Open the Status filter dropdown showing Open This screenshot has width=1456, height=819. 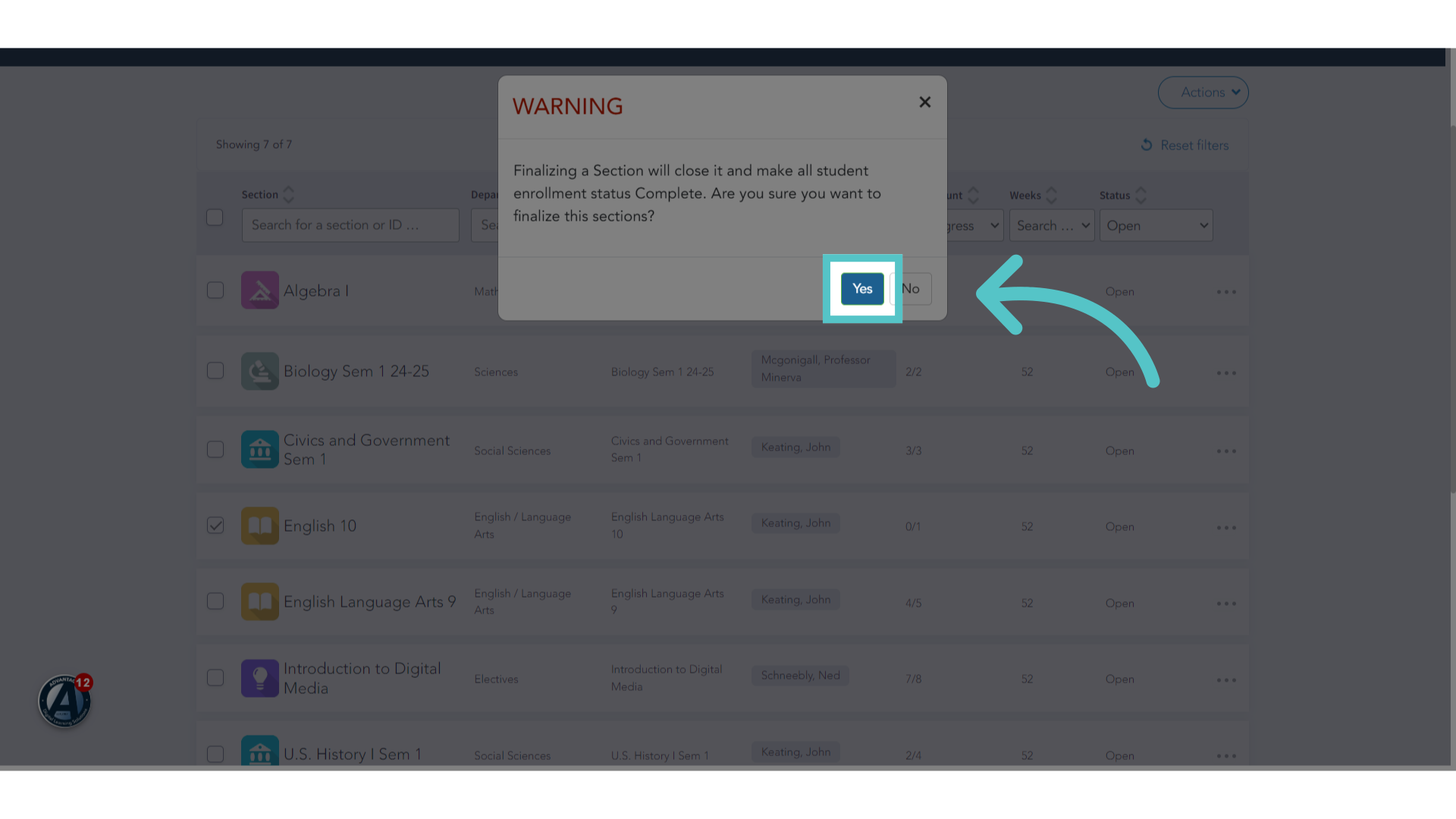click(1156, 226)
